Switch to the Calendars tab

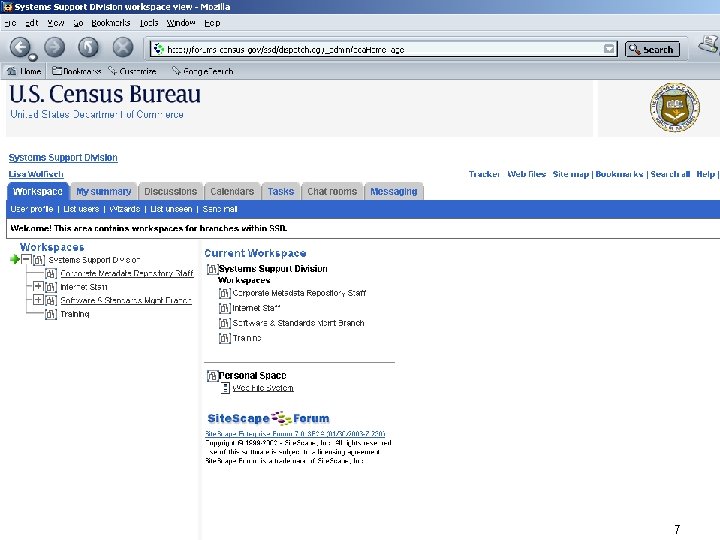tap(232, 191)
